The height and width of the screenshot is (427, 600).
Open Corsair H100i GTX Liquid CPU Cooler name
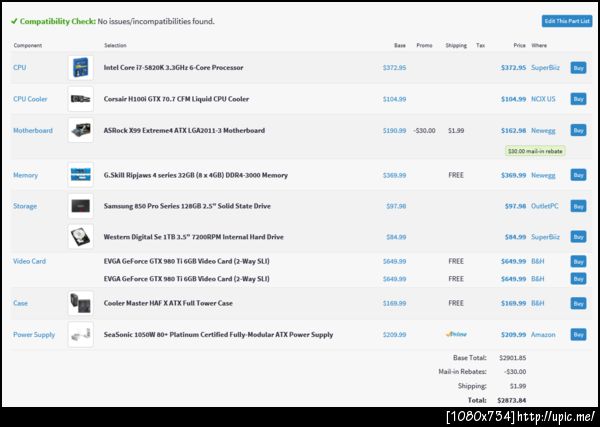(x=176, y=99)
